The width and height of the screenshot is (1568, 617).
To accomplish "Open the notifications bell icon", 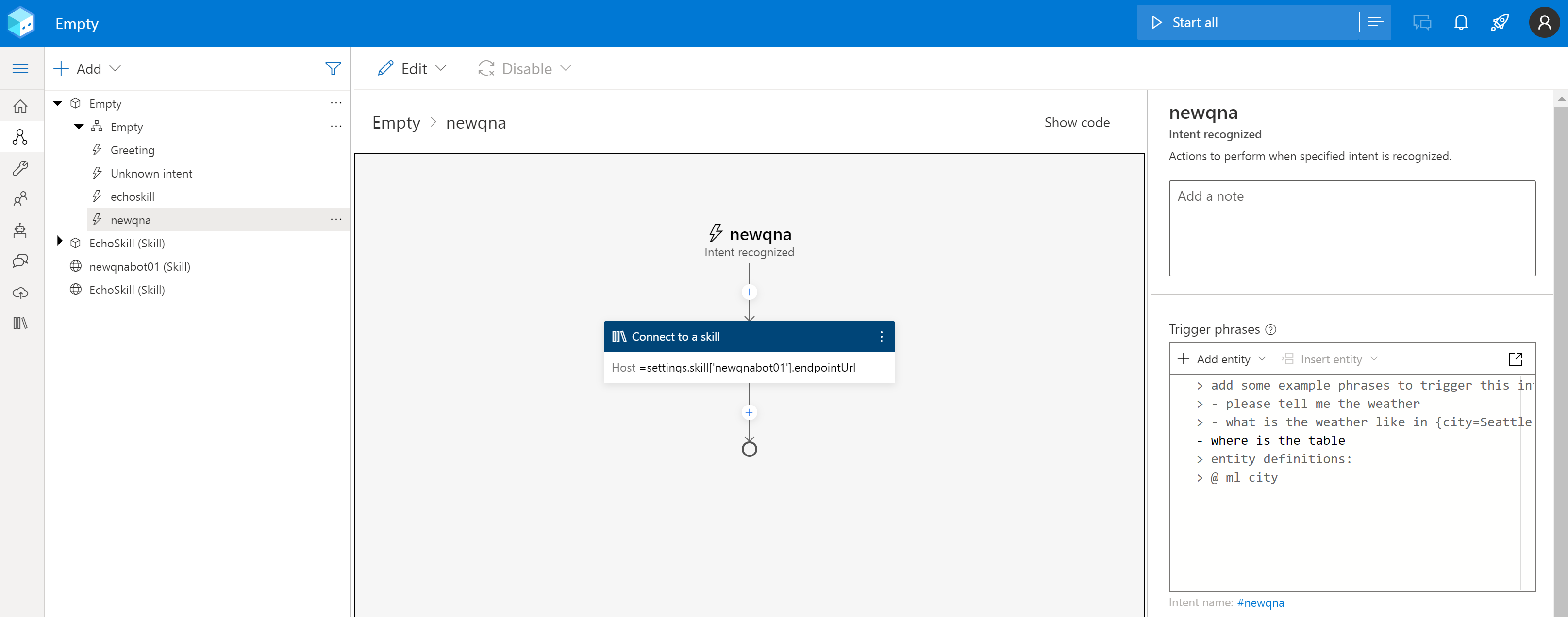I will [x=1460, y=23].
